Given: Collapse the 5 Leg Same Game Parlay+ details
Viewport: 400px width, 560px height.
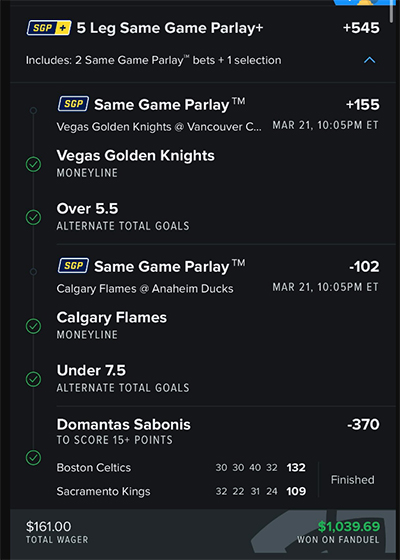Looking at the screenshot, I should 369,60.
